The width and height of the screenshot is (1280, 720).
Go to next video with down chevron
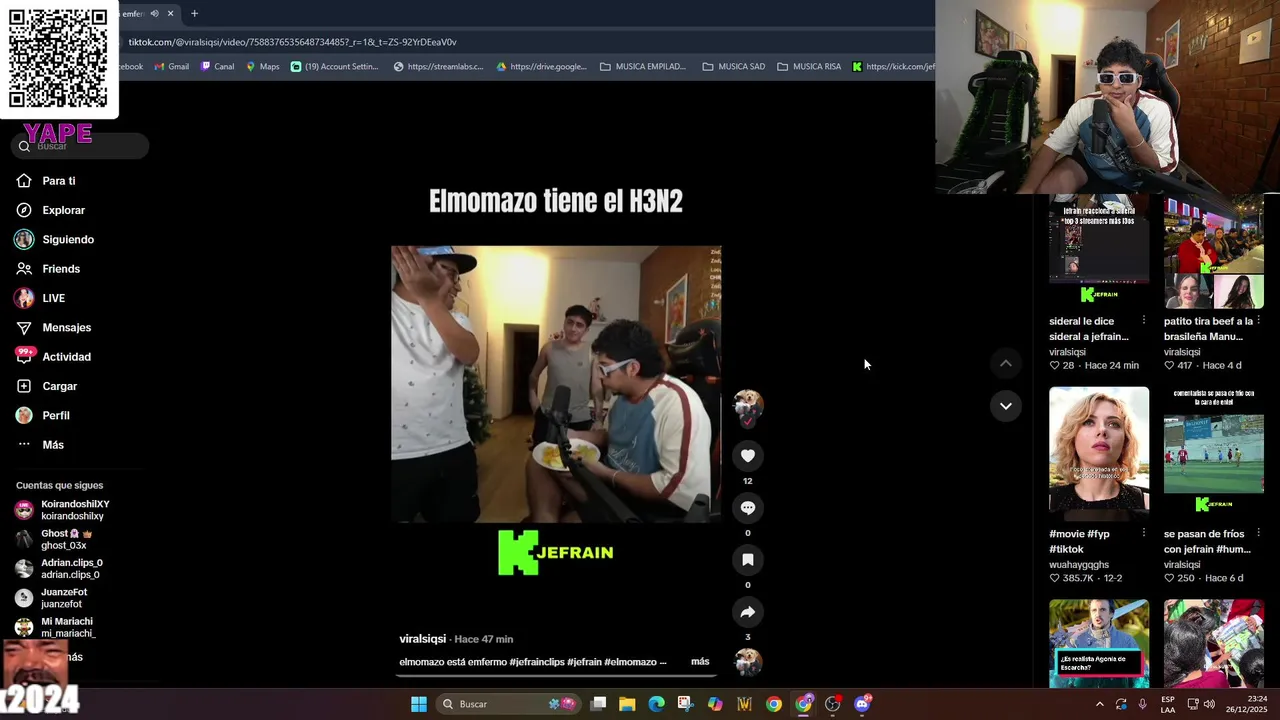[x=1005, y=406]
